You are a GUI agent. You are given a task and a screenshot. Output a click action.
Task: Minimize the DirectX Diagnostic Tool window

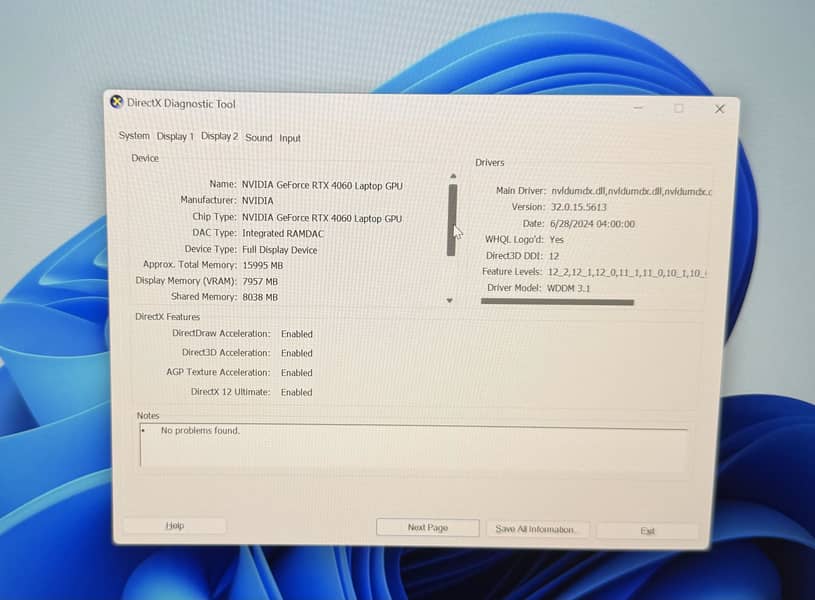tap(638, 108)
